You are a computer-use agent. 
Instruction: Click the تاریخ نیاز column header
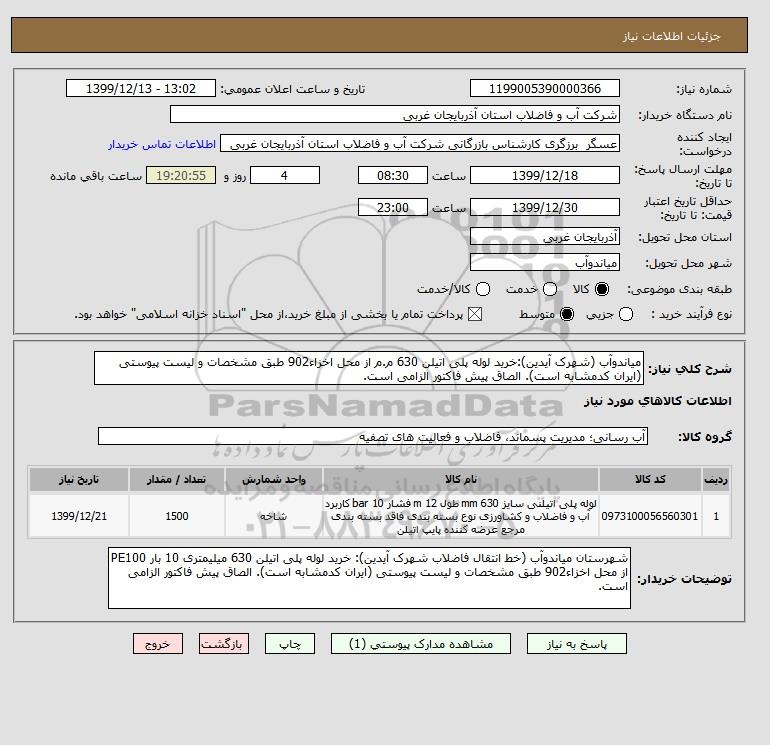tap(79, 479)
